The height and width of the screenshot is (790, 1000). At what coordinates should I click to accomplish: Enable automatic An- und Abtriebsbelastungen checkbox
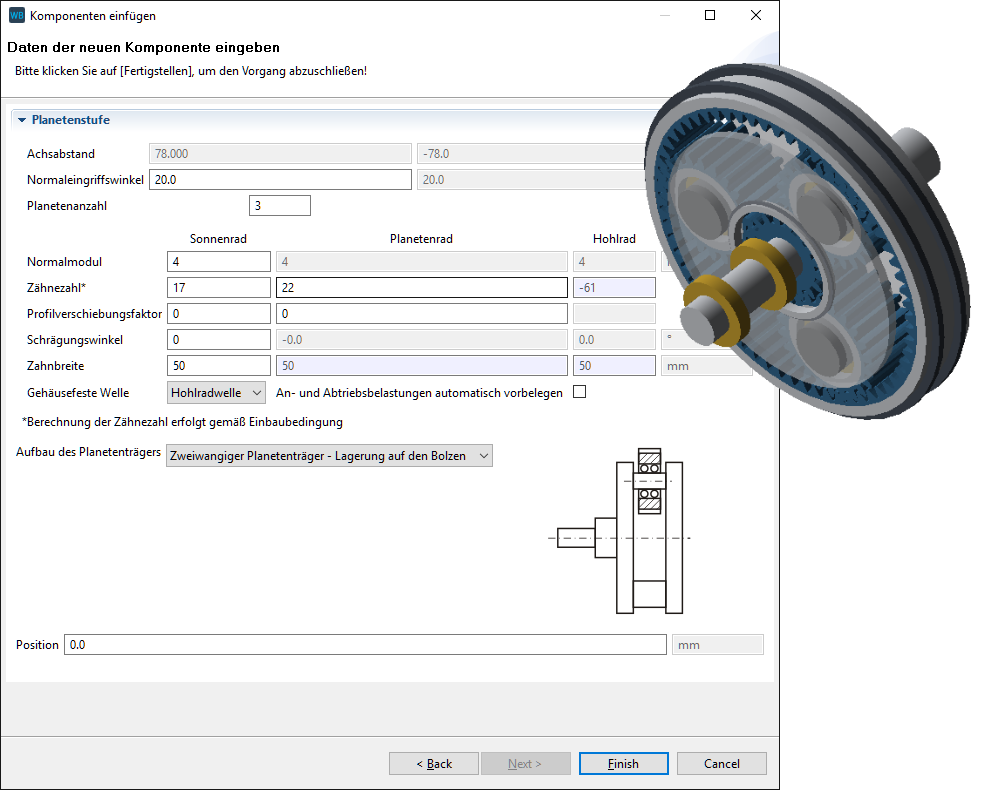579,392
